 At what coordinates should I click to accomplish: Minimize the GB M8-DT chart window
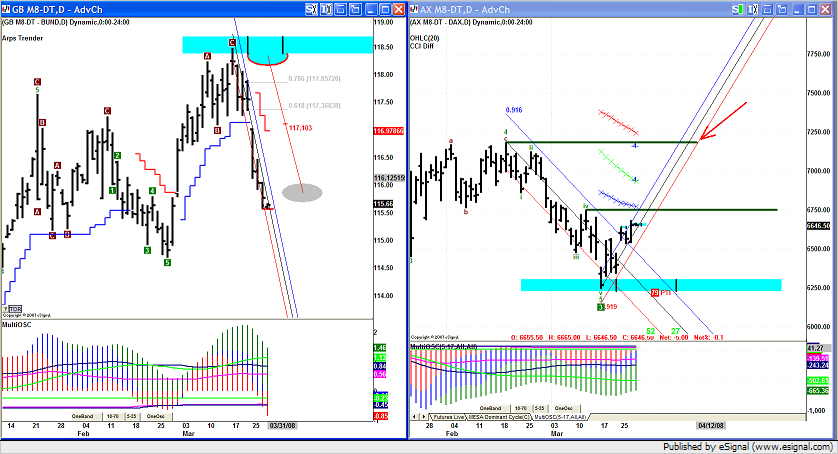tap(373, 8)
